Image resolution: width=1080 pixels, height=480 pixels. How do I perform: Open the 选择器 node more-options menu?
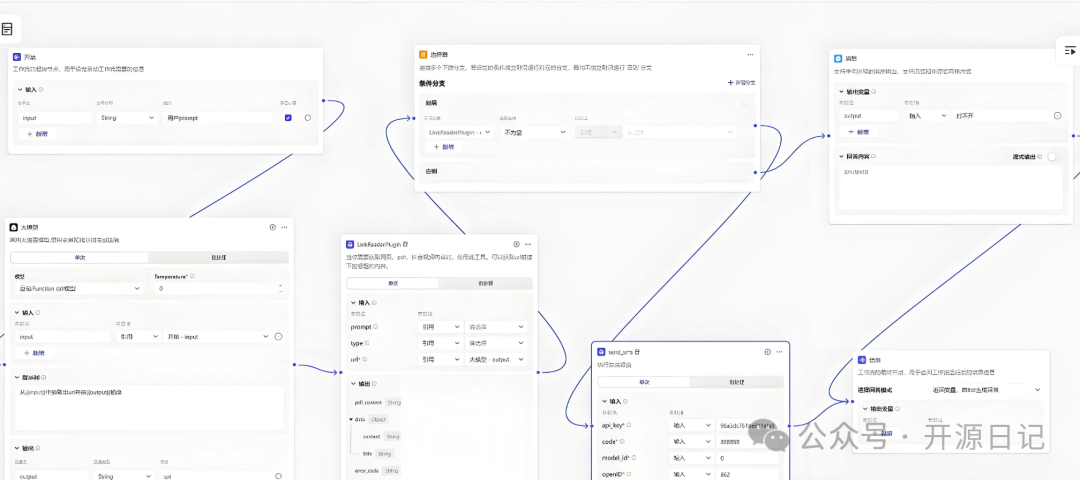[x=751, y=54]
